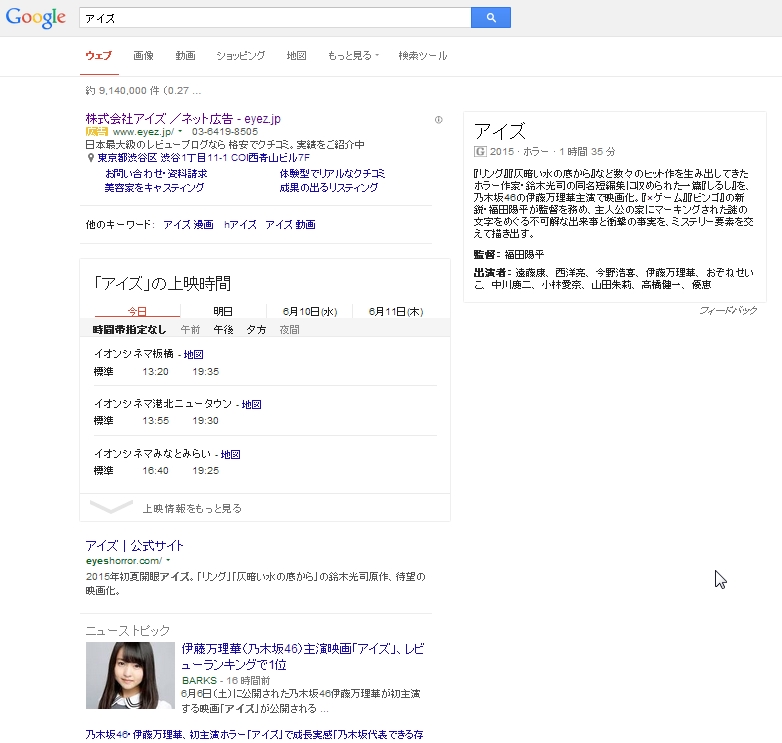
Task: Open the 地図 link for イオンシネマみなとみらい
Action: click(x=230, y=454)
